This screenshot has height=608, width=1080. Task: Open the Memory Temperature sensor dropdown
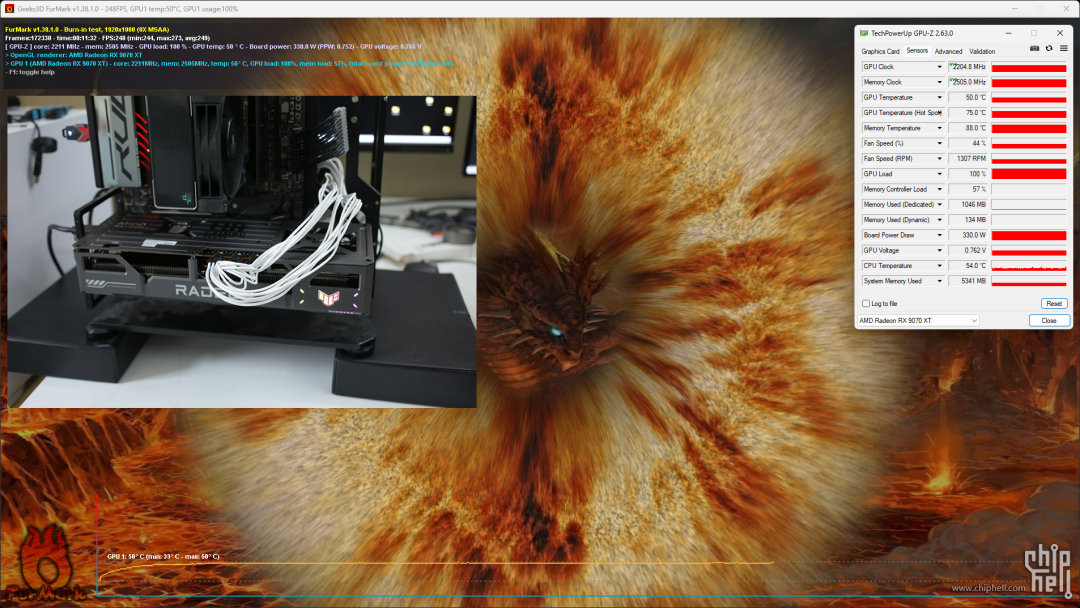click(939, 128)
